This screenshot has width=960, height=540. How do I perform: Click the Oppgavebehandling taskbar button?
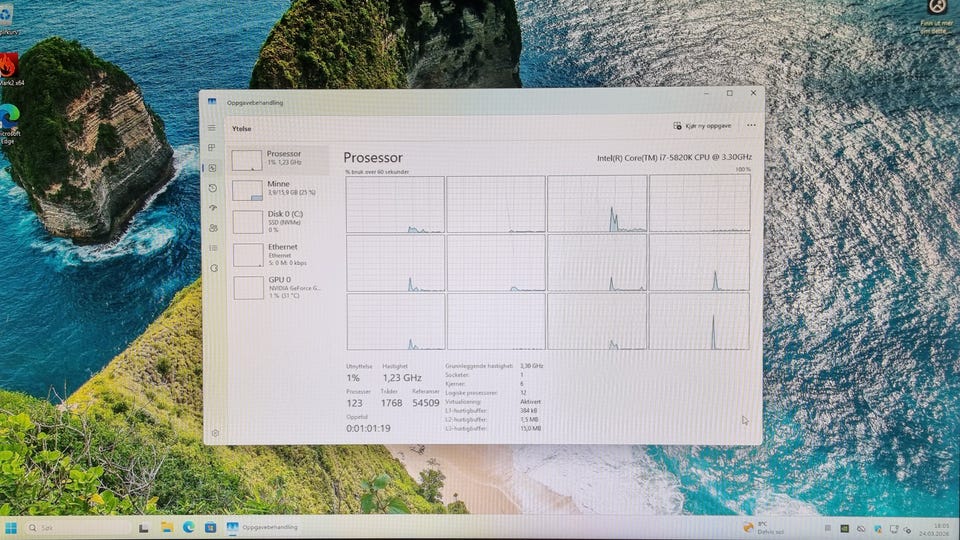point(263,527)
